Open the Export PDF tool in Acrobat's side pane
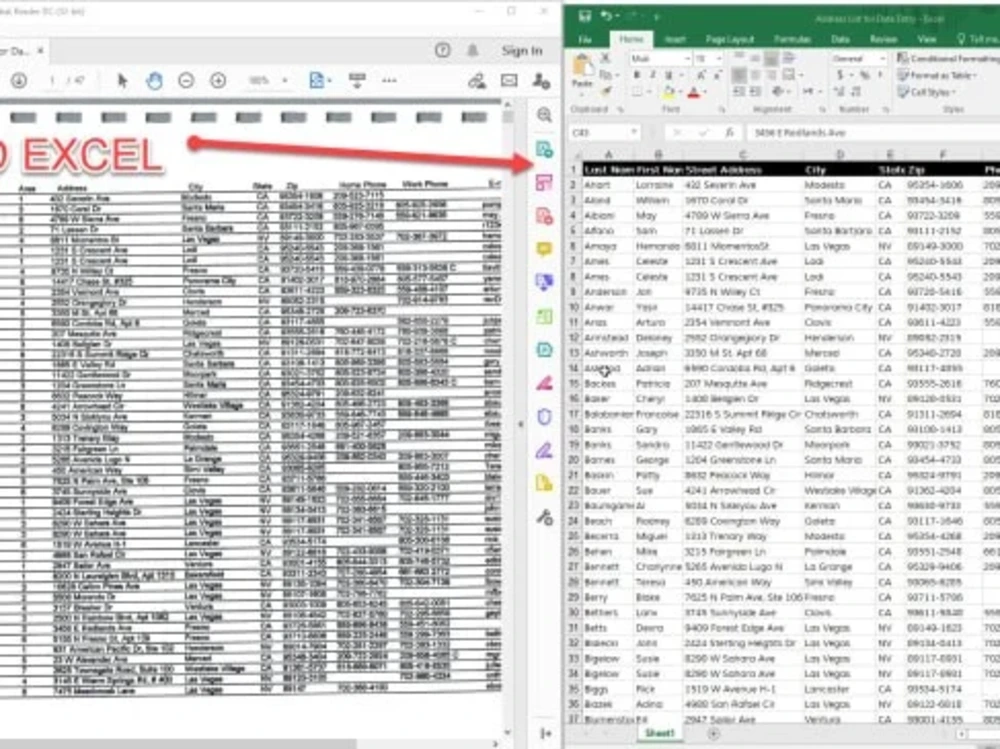The width and height of the screenshot is (1000, 749). [544, 150]
